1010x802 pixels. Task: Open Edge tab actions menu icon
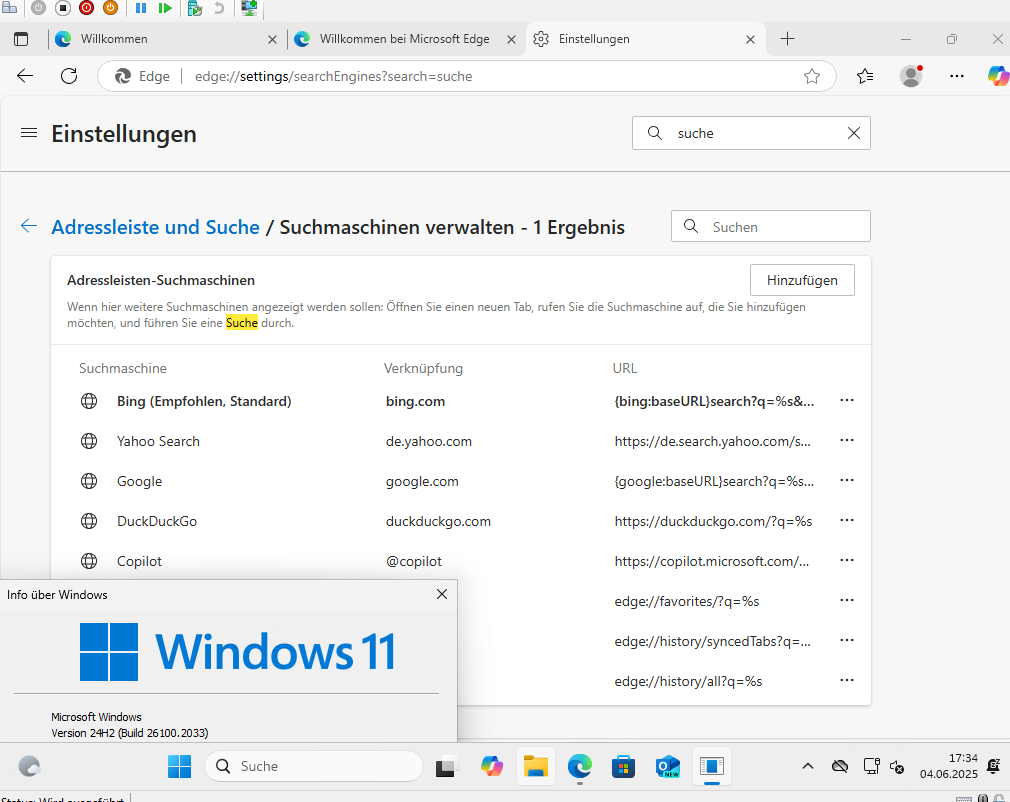pos(21,39)
